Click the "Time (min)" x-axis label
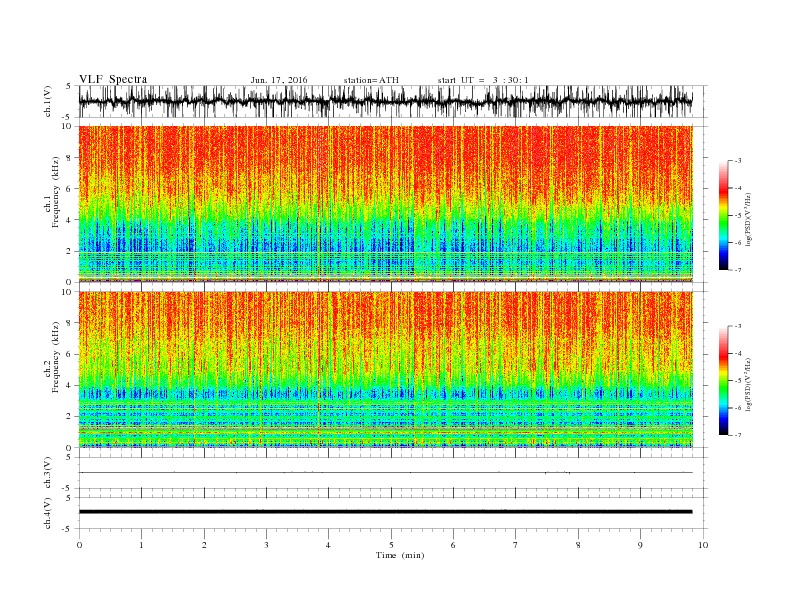This screenshot has height=612, width=792. click(400, 555)
